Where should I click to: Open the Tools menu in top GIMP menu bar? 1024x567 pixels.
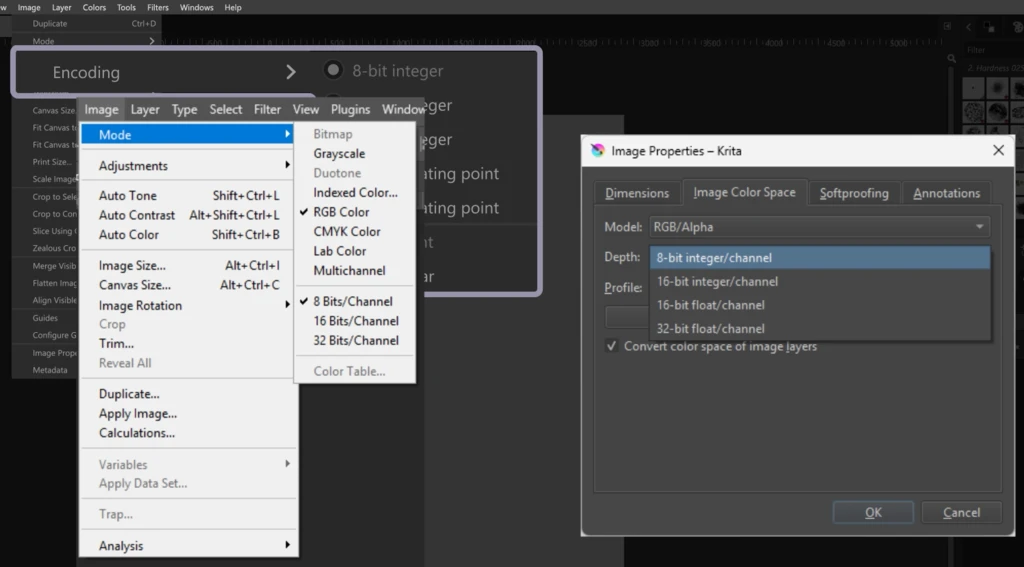pyautogui.click(x=126, y=7)
